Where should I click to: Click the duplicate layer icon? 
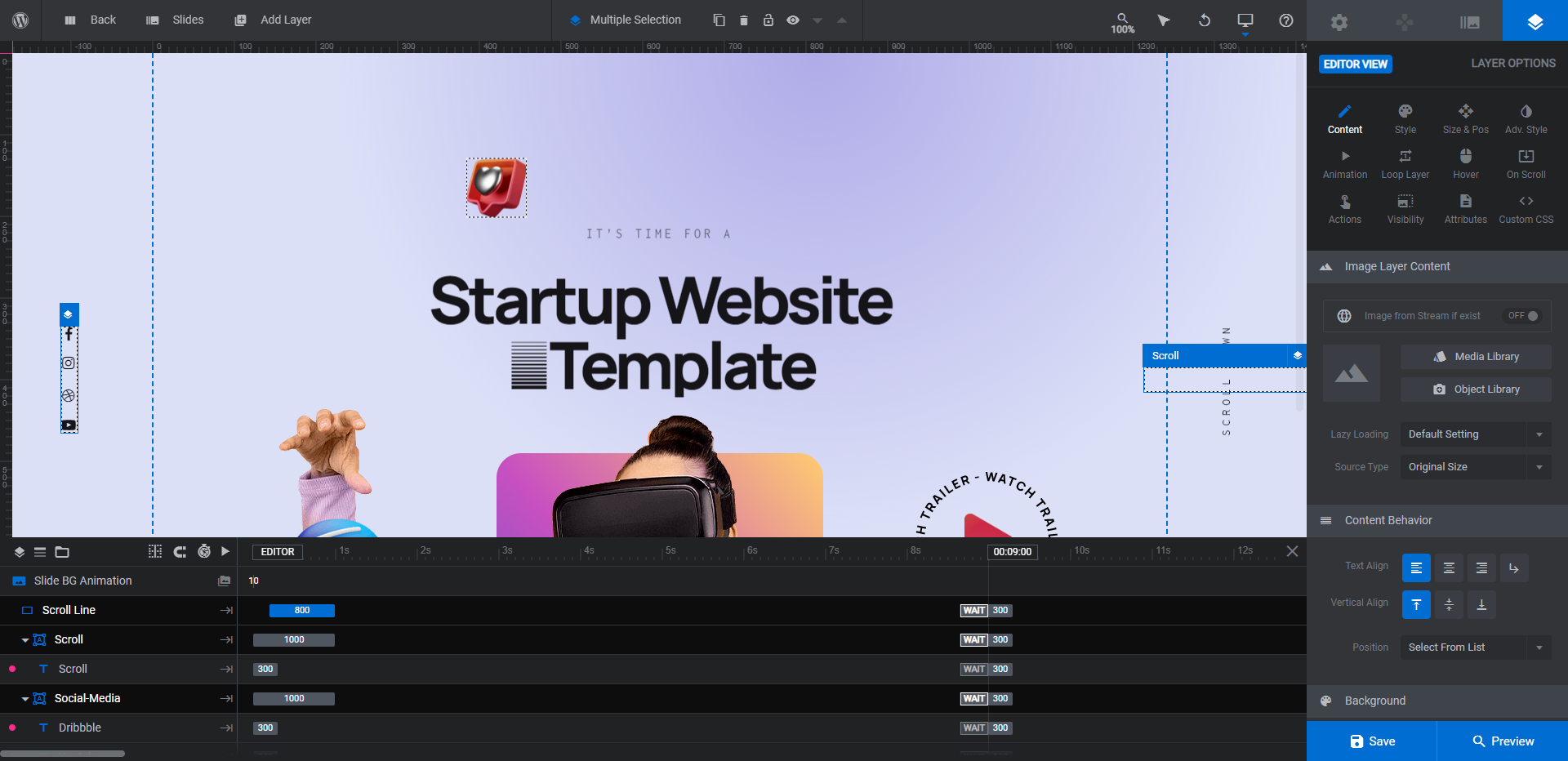click(719, 20)
